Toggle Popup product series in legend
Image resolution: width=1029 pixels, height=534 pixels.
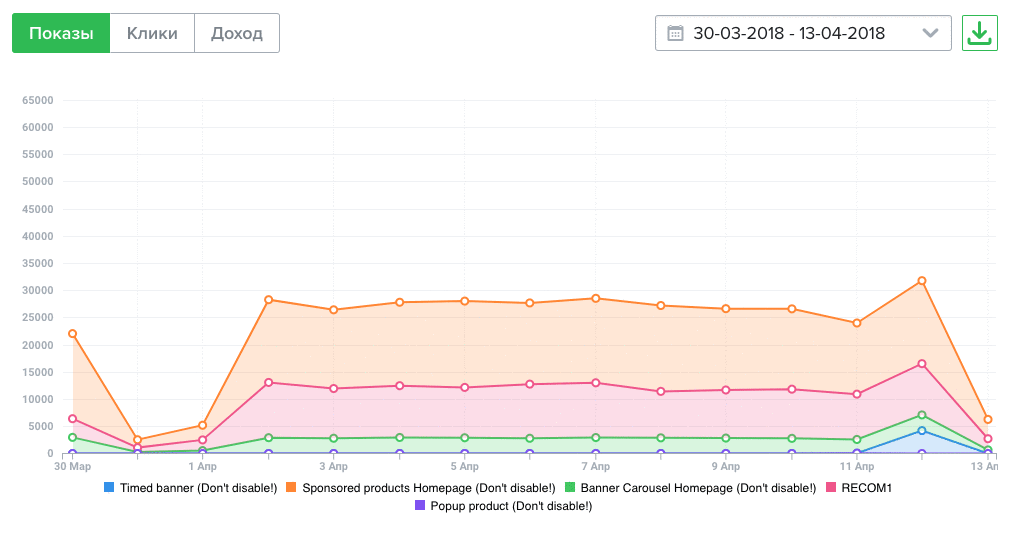[x=510, y=506]
